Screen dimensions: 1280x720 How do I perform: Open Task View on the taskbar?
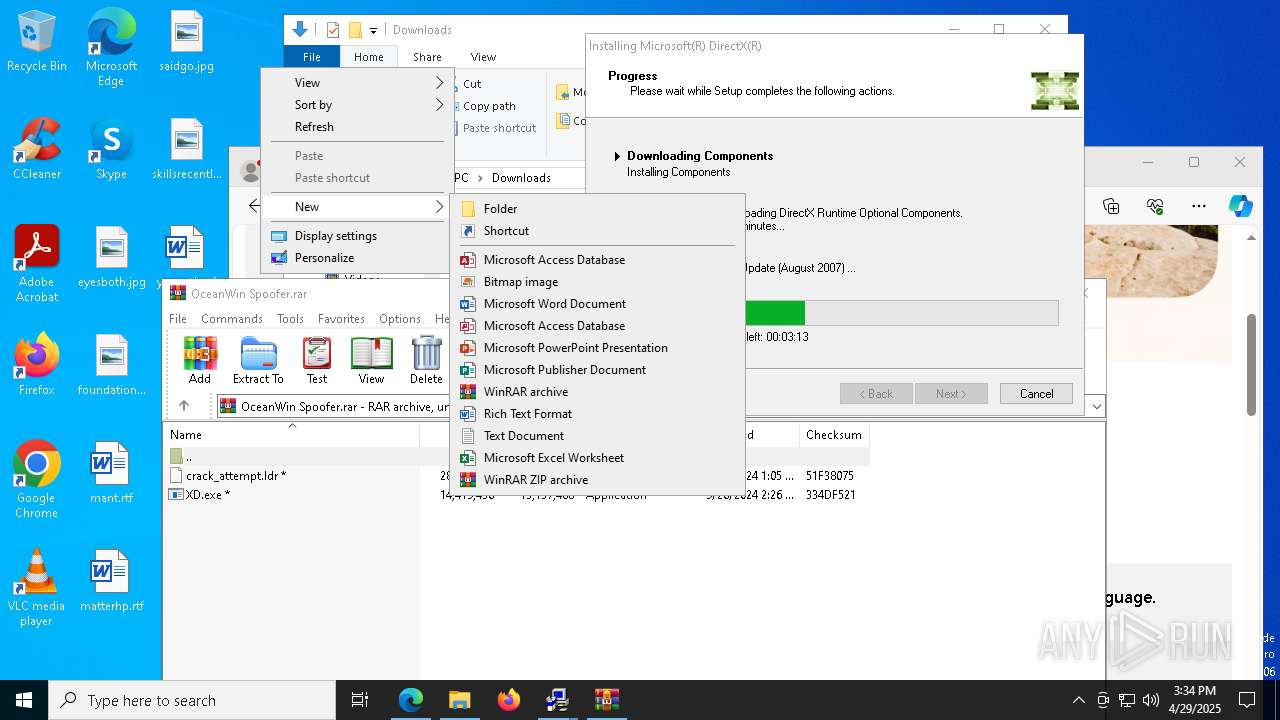pos(360,700)
